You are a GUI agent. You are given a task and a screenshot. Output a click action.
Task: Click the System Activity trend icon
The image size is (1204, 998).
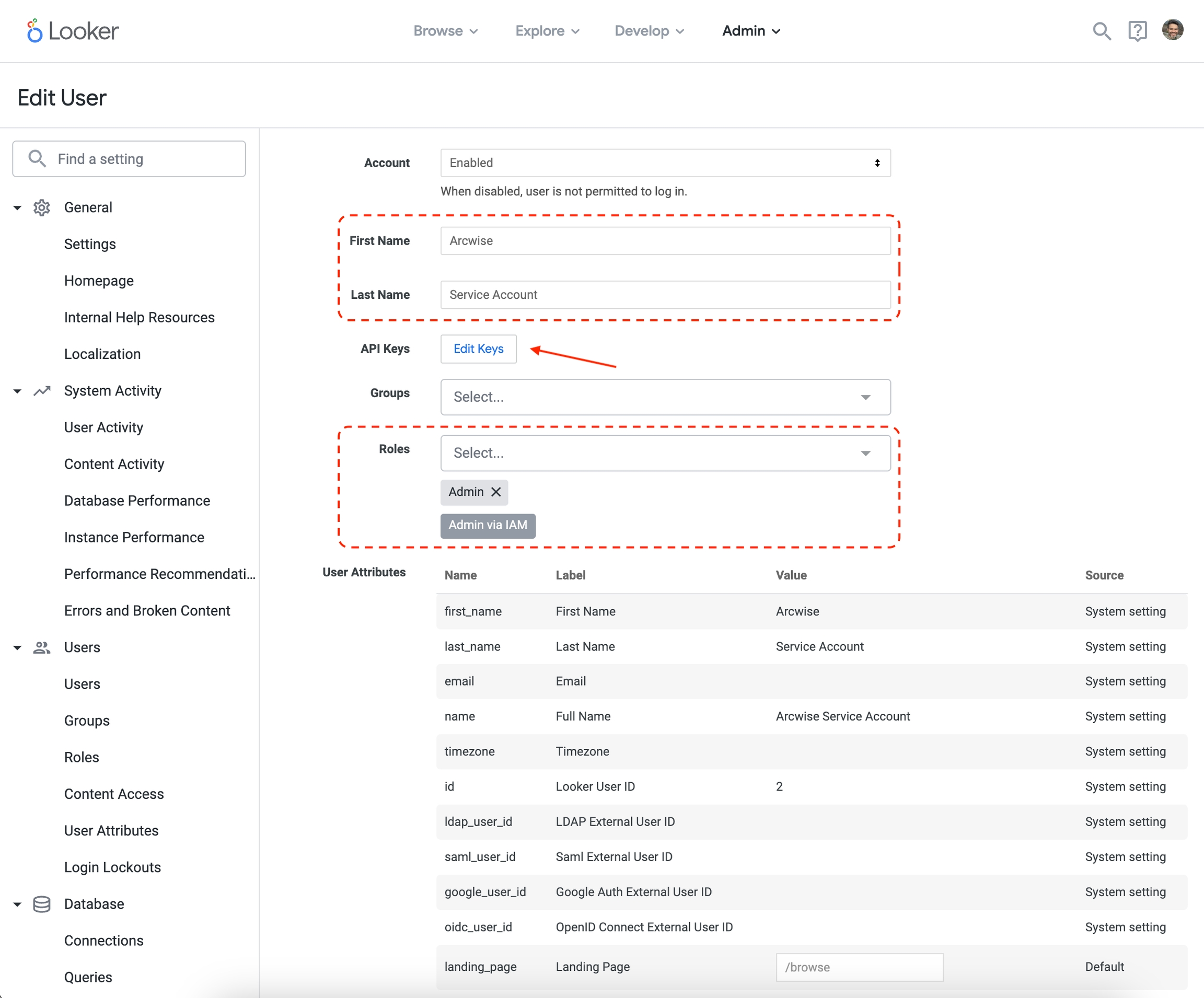click(x=41, y=391)
